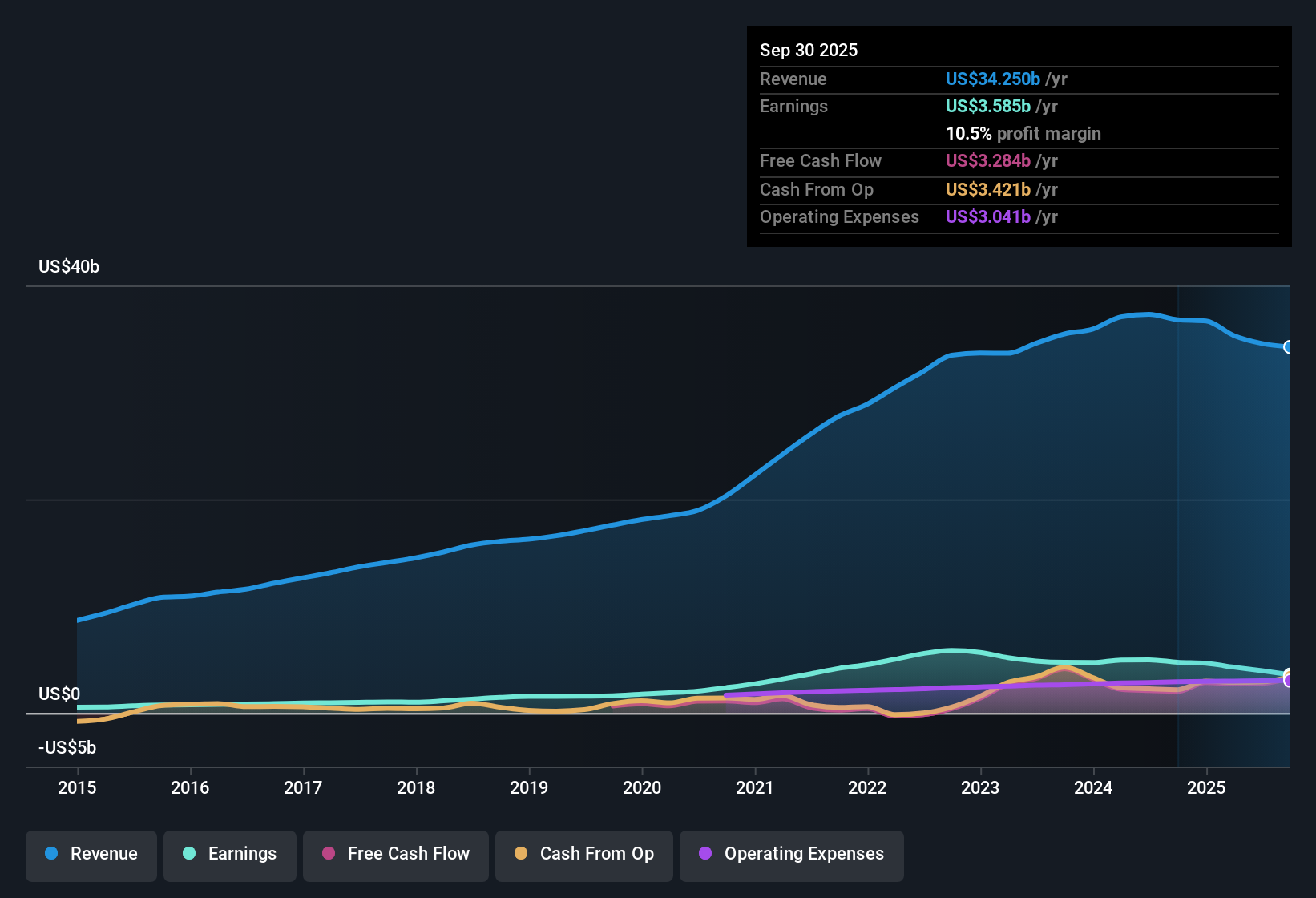Click the teal Earnings legend dot
Screen dimensions: 1316x898
click(188, 854)
